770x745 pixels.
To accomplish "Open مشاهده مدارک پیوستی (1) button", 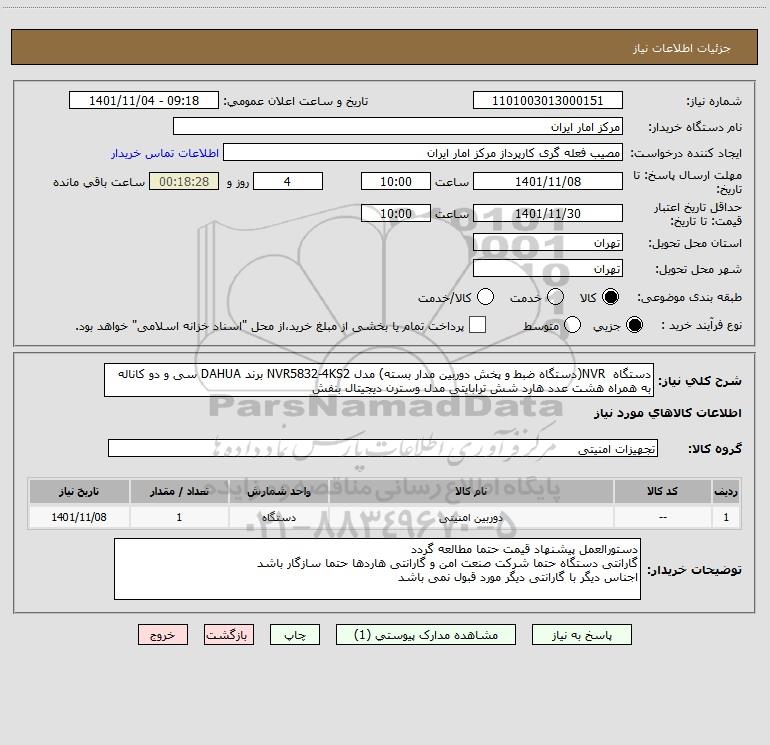I will tap(426, 635).
